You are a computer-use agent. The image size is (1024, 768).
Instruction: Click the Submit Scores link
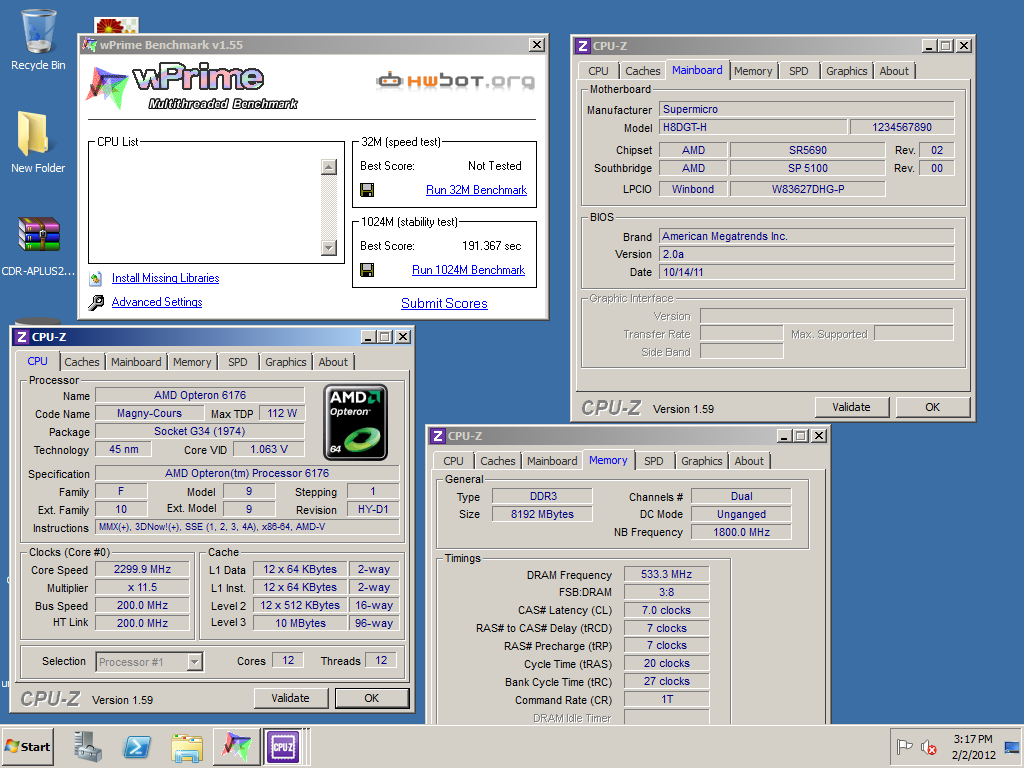click(x=444, y=303)
